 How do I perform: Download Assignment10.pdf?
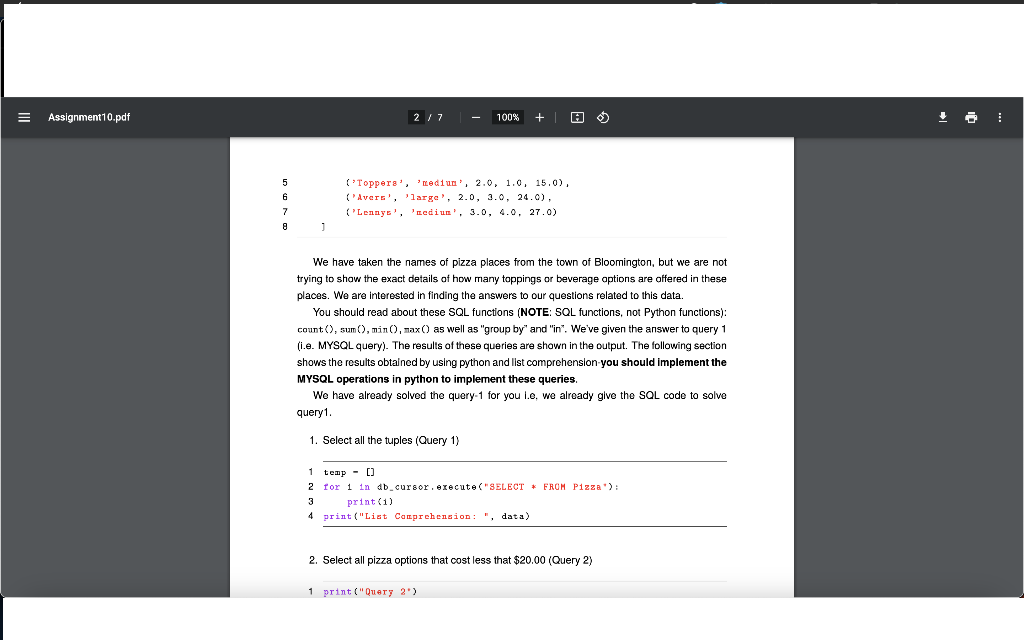pyautogui.click(x=942, y=117)
